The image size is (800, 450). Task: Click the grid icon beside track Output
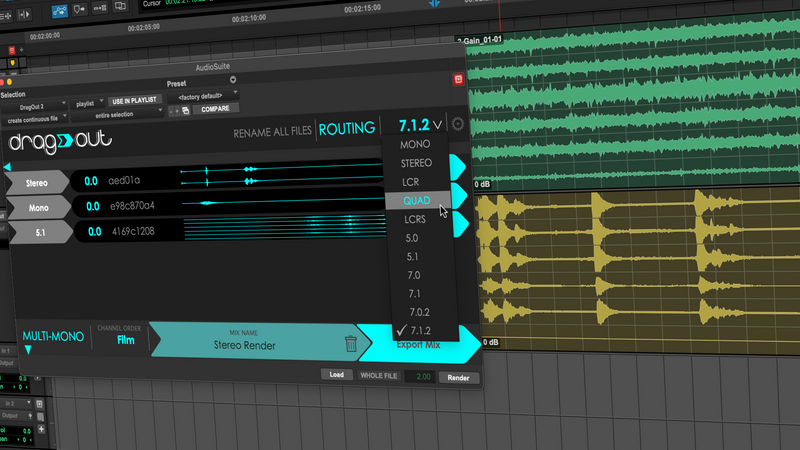coord(41,417)
